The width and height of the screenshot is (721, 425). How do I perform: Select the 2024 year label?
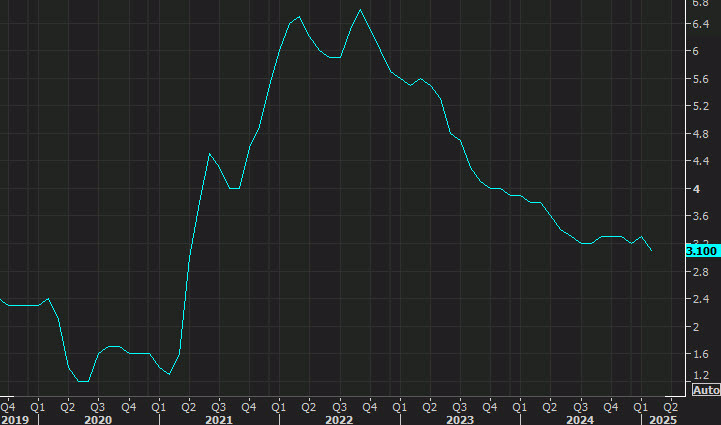pyautogui.click(x=580, y=419)
